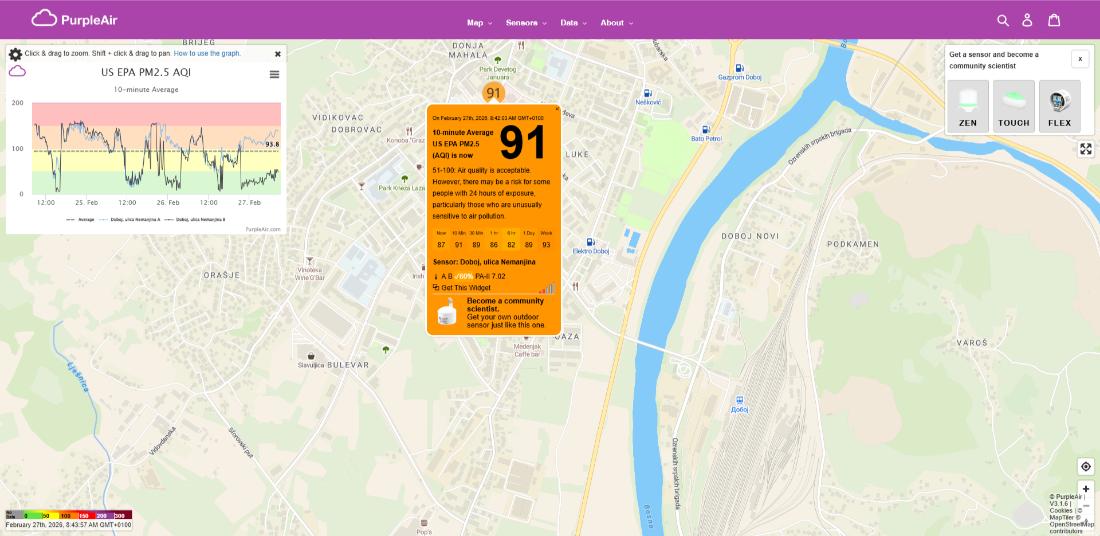
Task: Zoom in on the map
Action: click(x=1086, y=488)
